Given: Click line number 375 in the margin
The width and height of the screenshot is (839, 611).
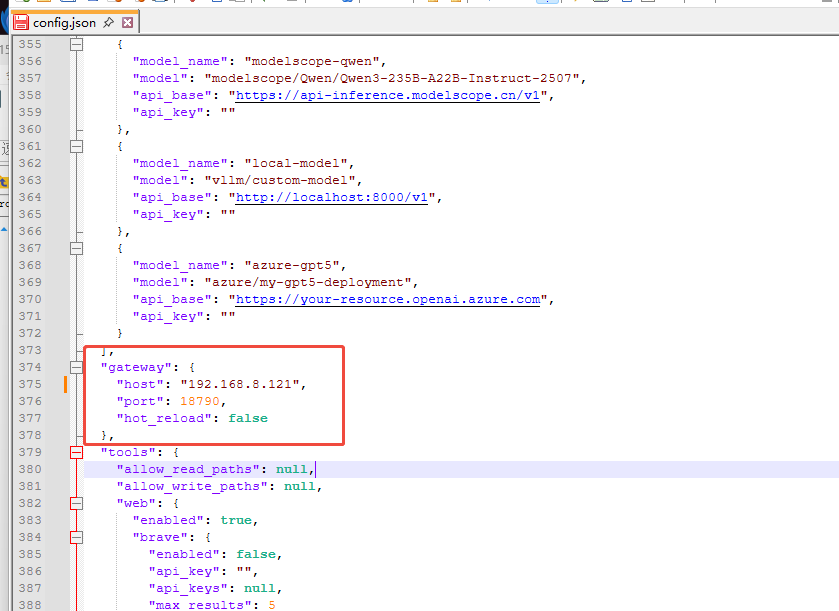Looking at the screenshot, I should (30, 385).
